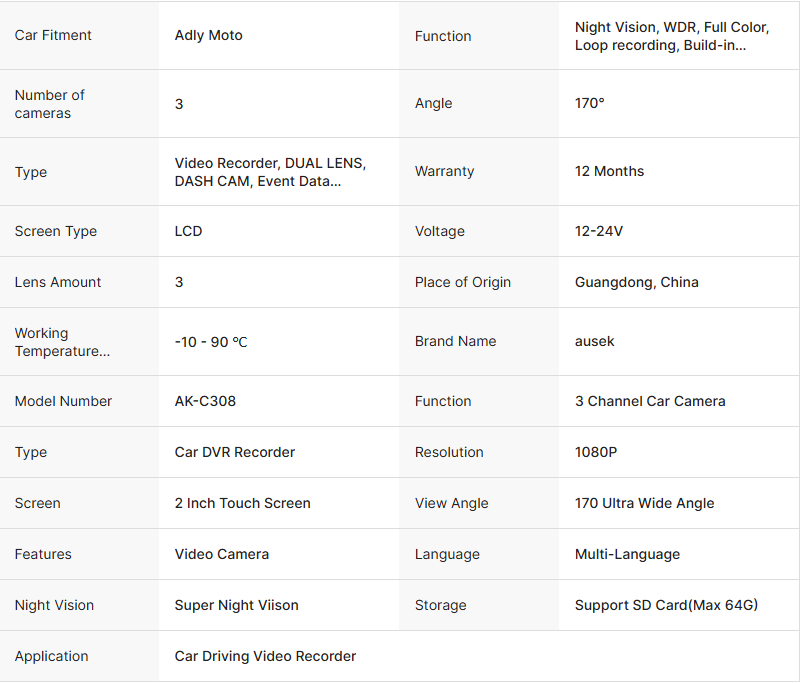
Task: Select the "170°" angle value
Action: [590, 104]
